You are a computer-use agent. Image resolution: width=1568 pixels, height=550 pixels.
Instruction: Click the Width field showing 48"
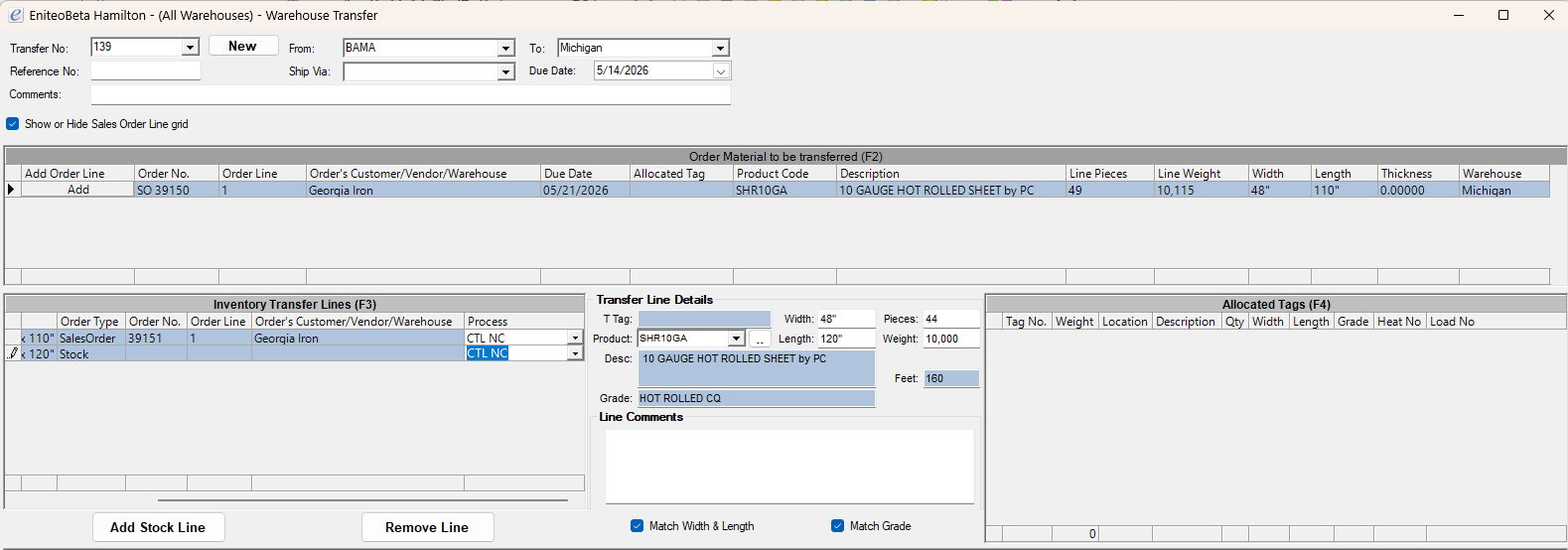(x=846, y=319)
